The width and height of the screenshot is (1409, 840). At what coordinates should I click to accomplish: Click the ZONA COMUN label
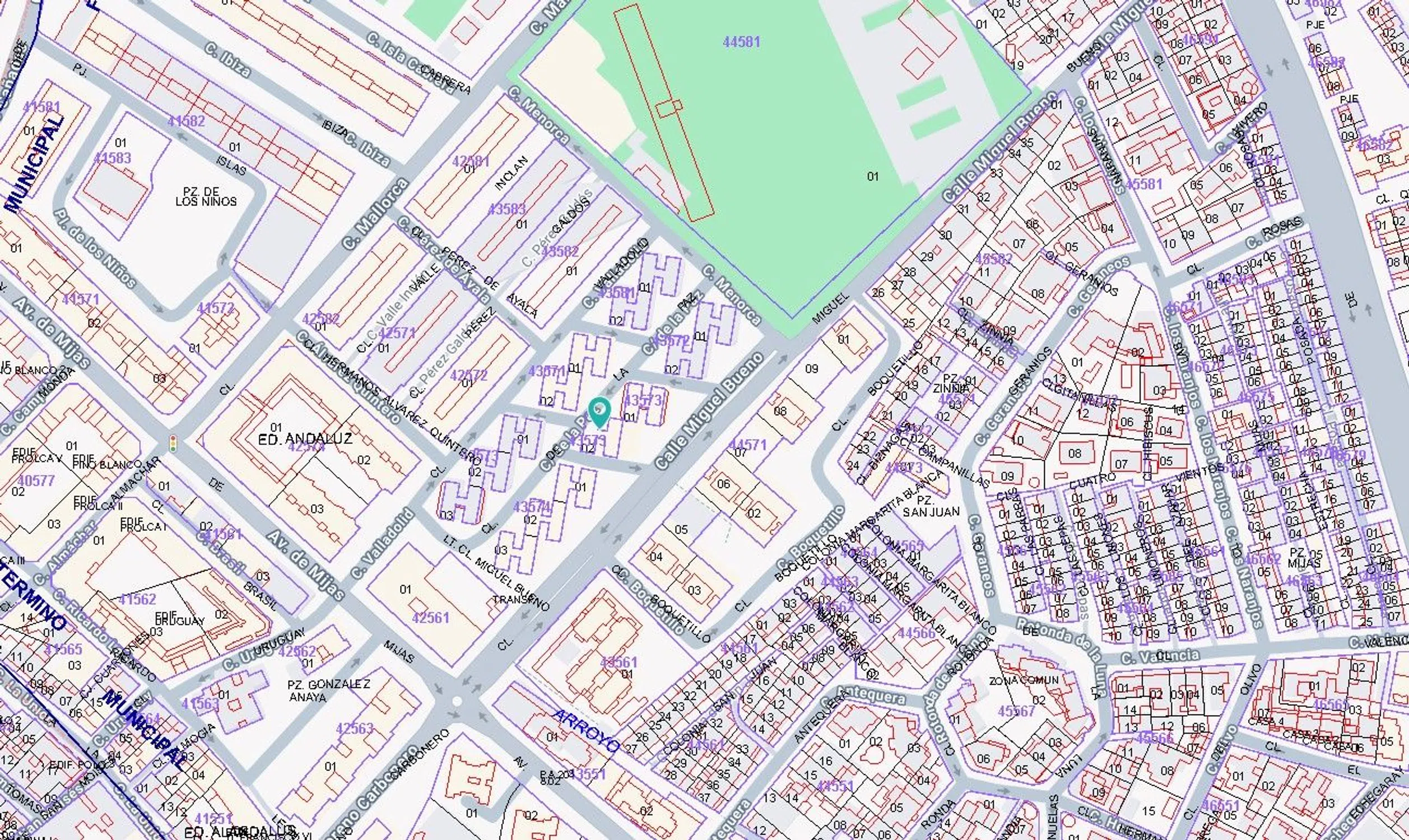click(x=1024, y=680)
